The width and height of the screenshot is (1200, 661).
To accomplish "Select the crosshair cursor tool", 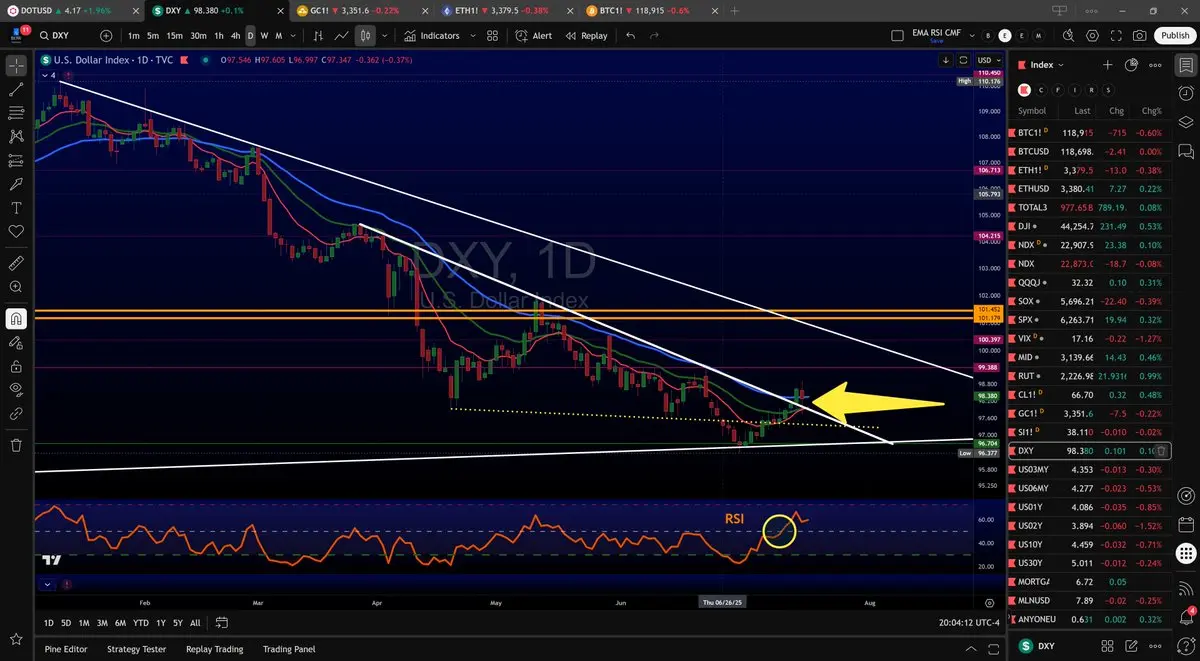I will click(16, 66).
